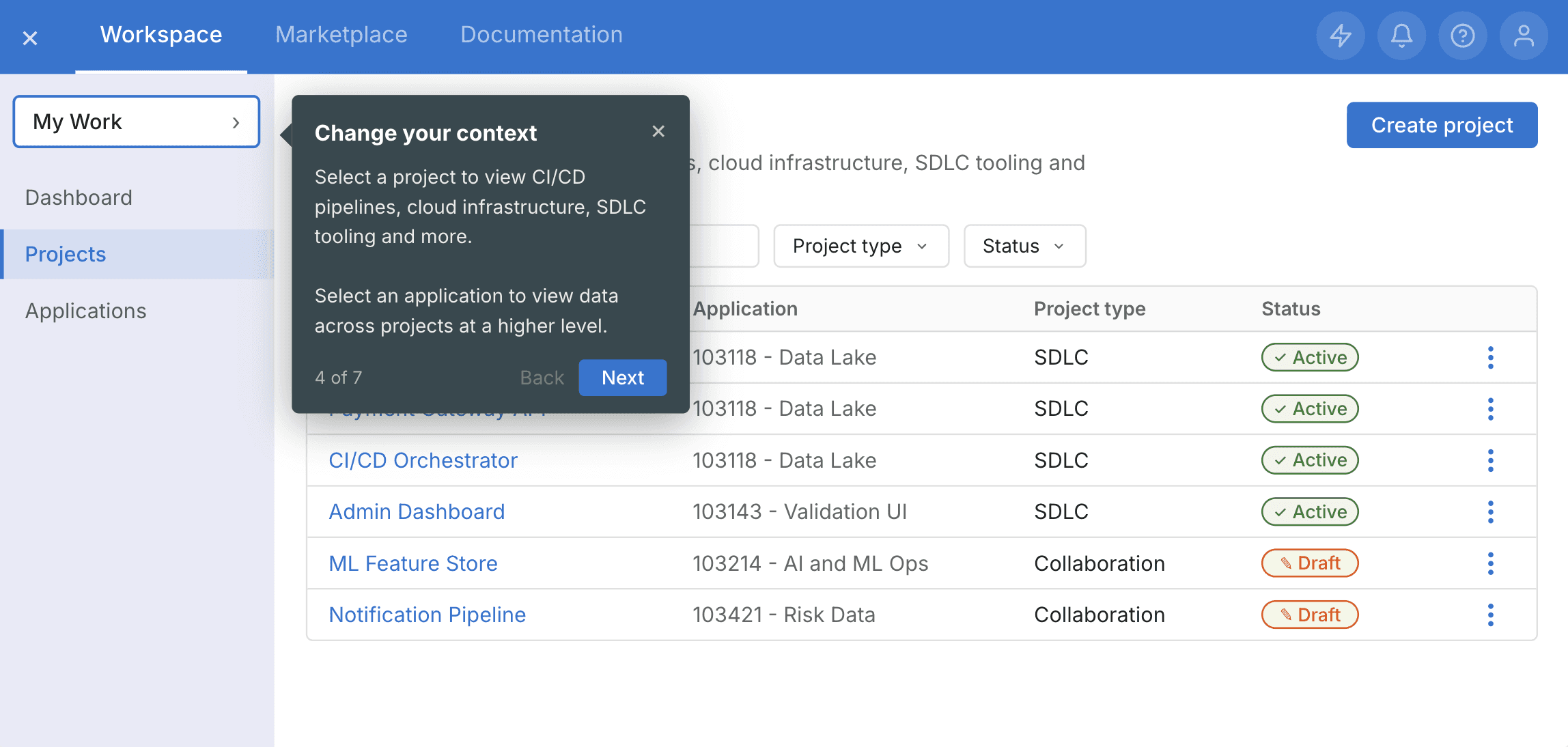The image size is (1568, 747).
Task: Go to Applications in the sidebar
Action: tap(86, 311)
